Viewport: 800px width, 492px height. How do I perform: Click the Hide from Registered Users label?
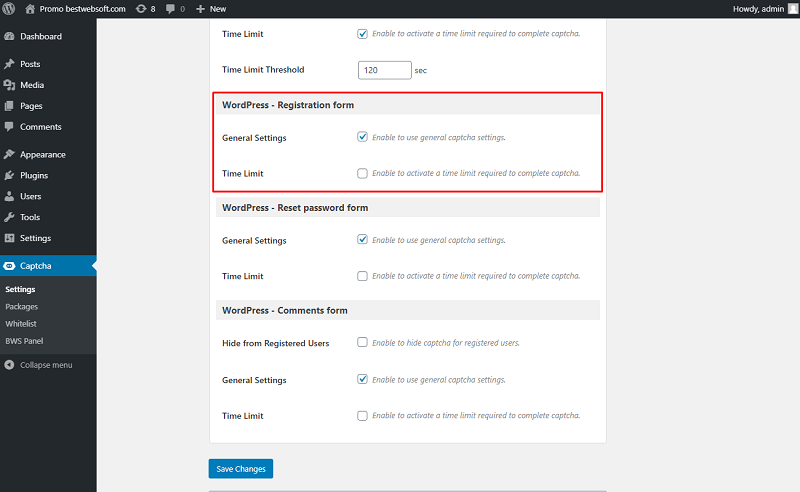[x=276, y=343]
